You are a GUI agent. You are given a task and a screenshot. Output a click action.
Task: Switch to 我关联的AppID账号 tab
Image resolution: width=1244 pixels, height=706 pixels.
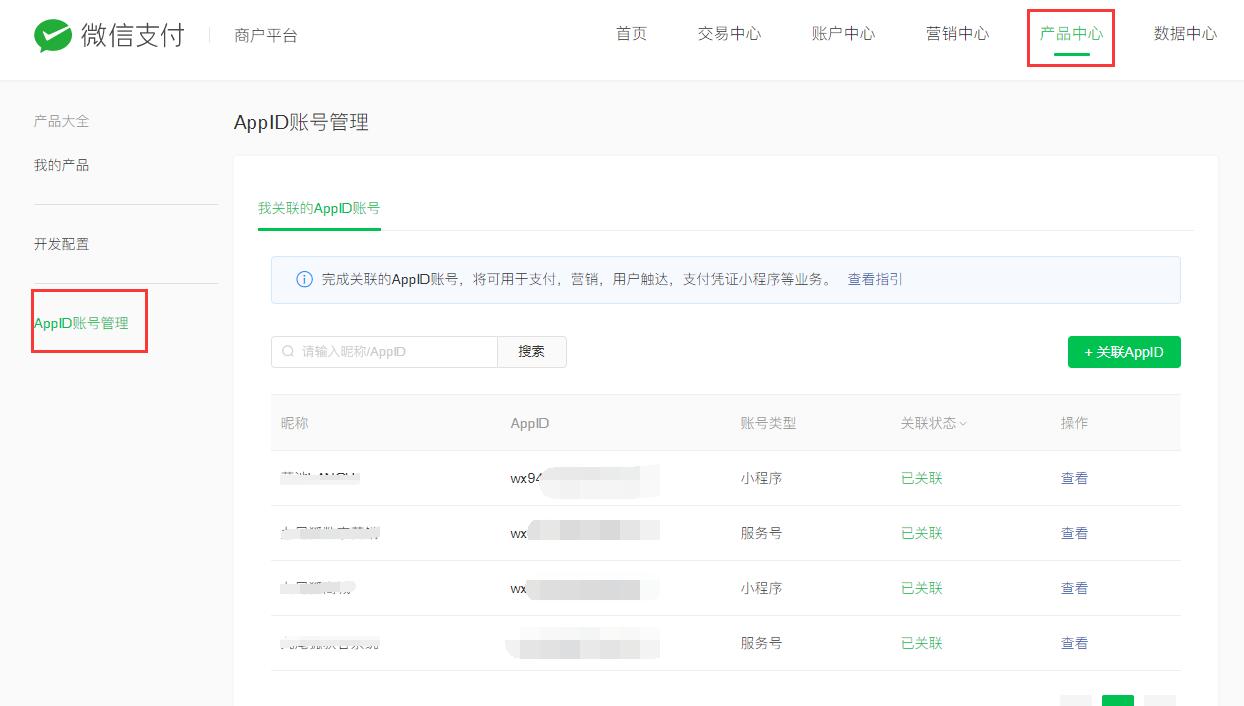point(319,208)
